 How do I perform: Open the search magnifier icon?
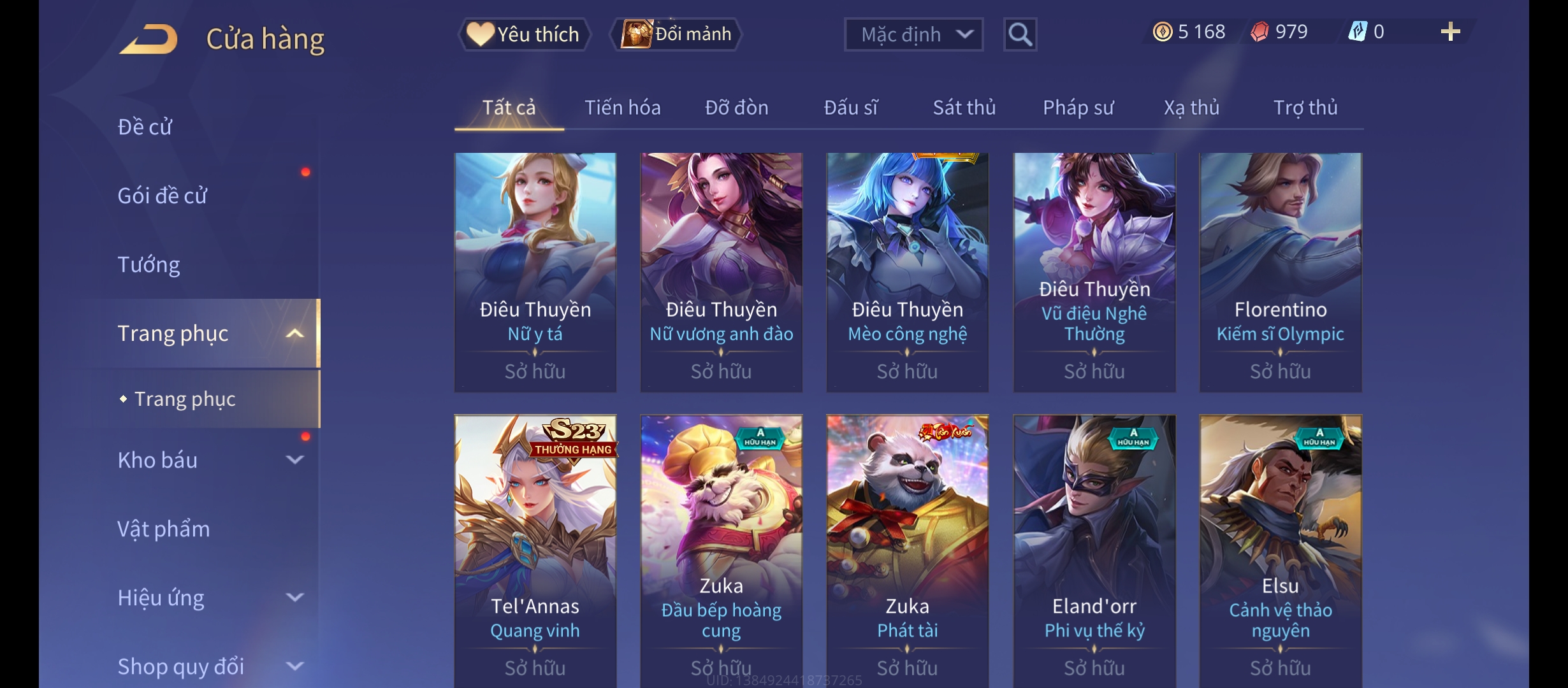pos(1020,34)
